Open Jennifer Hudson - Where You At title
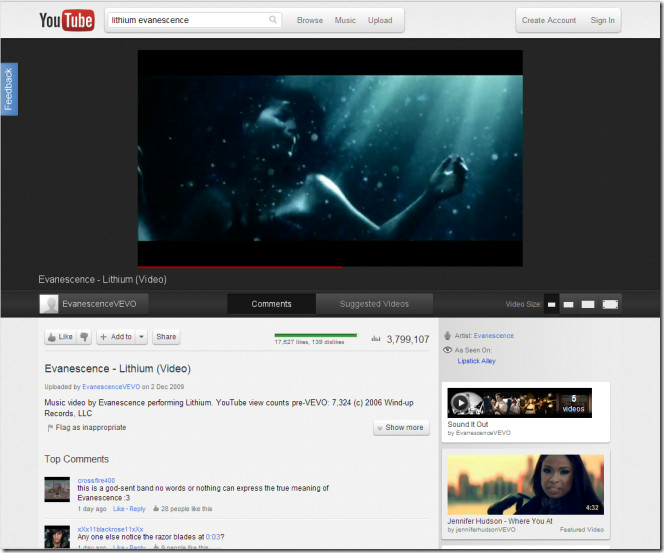This screenshot has height=553, width=664. click(x=500, y=521)
